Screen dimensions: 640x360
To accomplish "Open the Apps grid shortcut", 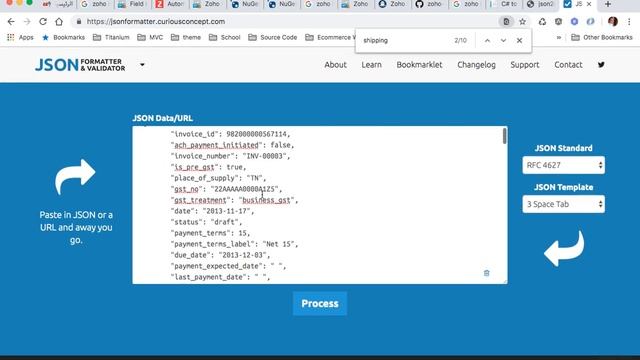I will coord(20,38).
